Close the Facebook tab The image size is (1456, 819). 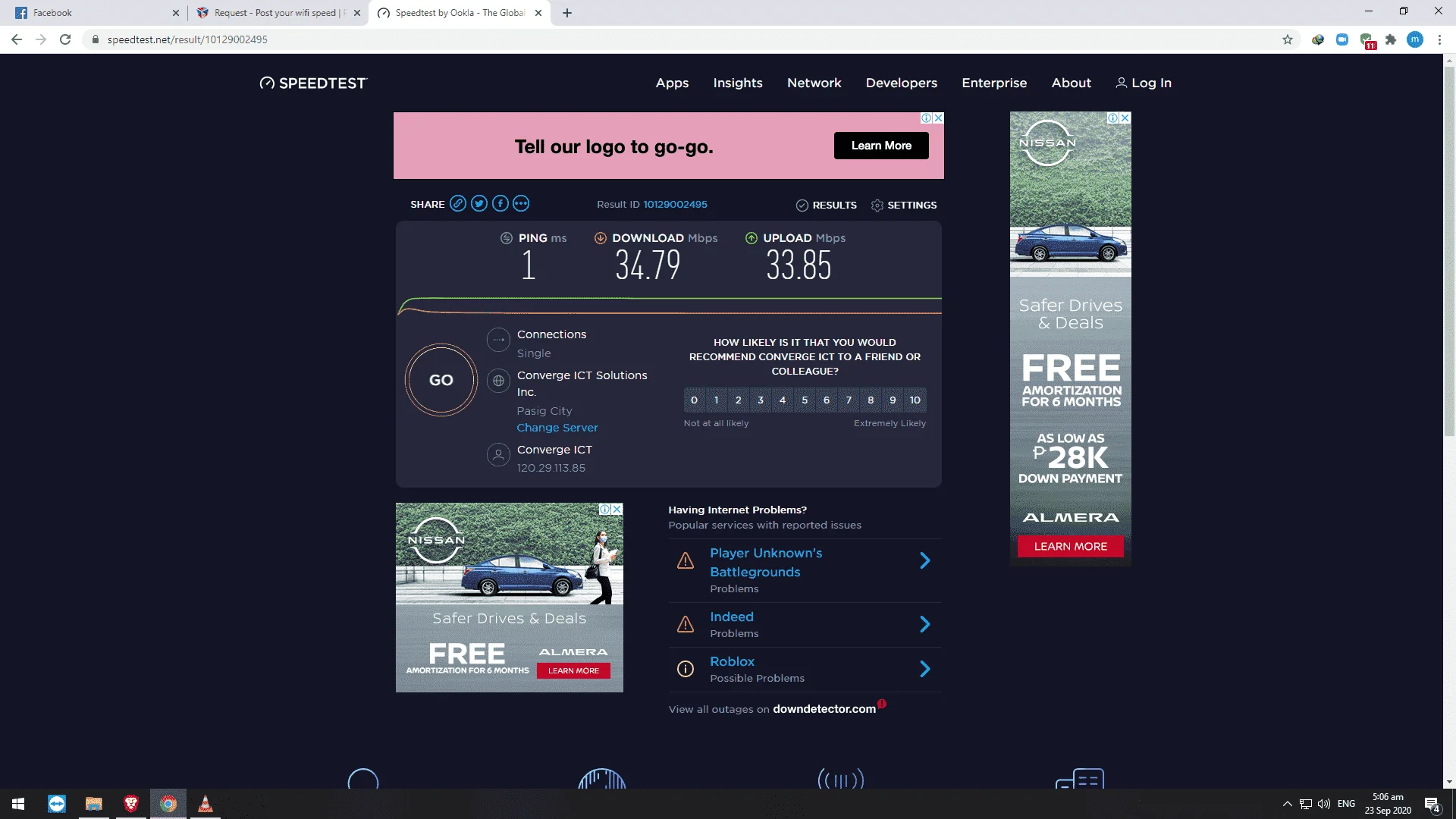(175, 13)
